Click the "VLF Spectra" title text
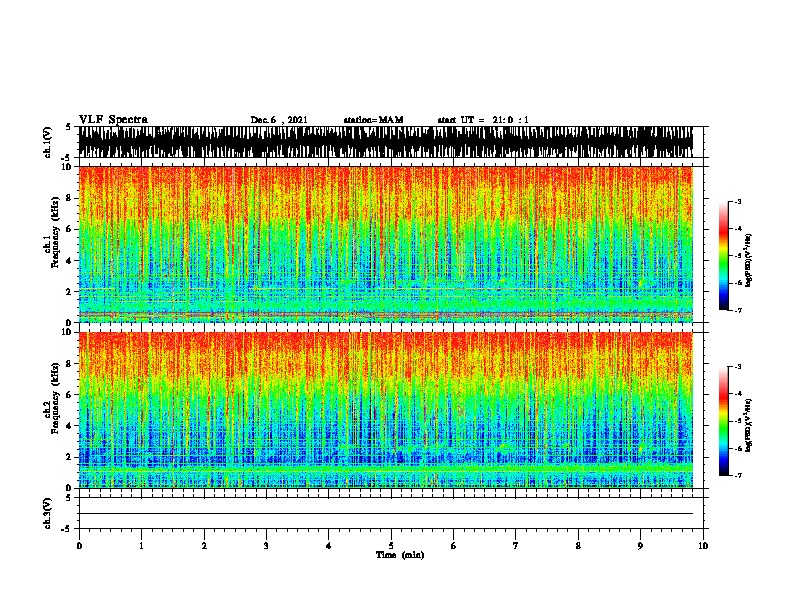The height and width of the screenshot is (612, 792). point(113,120)
